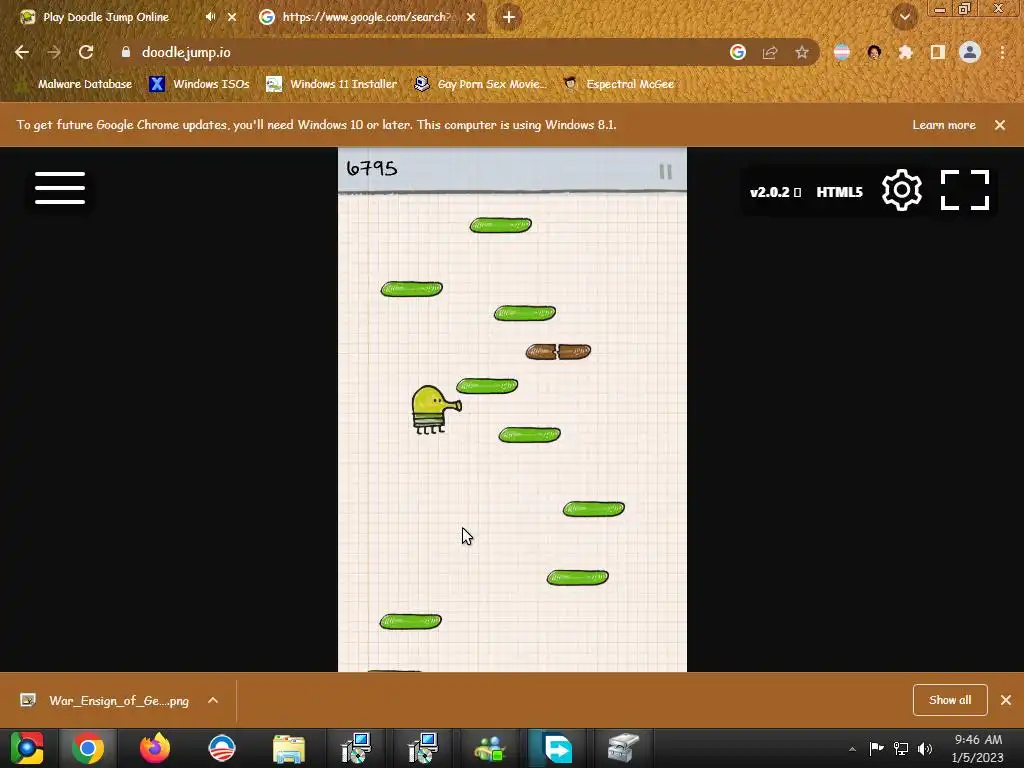Enter fullscreen mode for the game
The width and height of the screenshot is (1024, 768).
(x=965, y=190)
